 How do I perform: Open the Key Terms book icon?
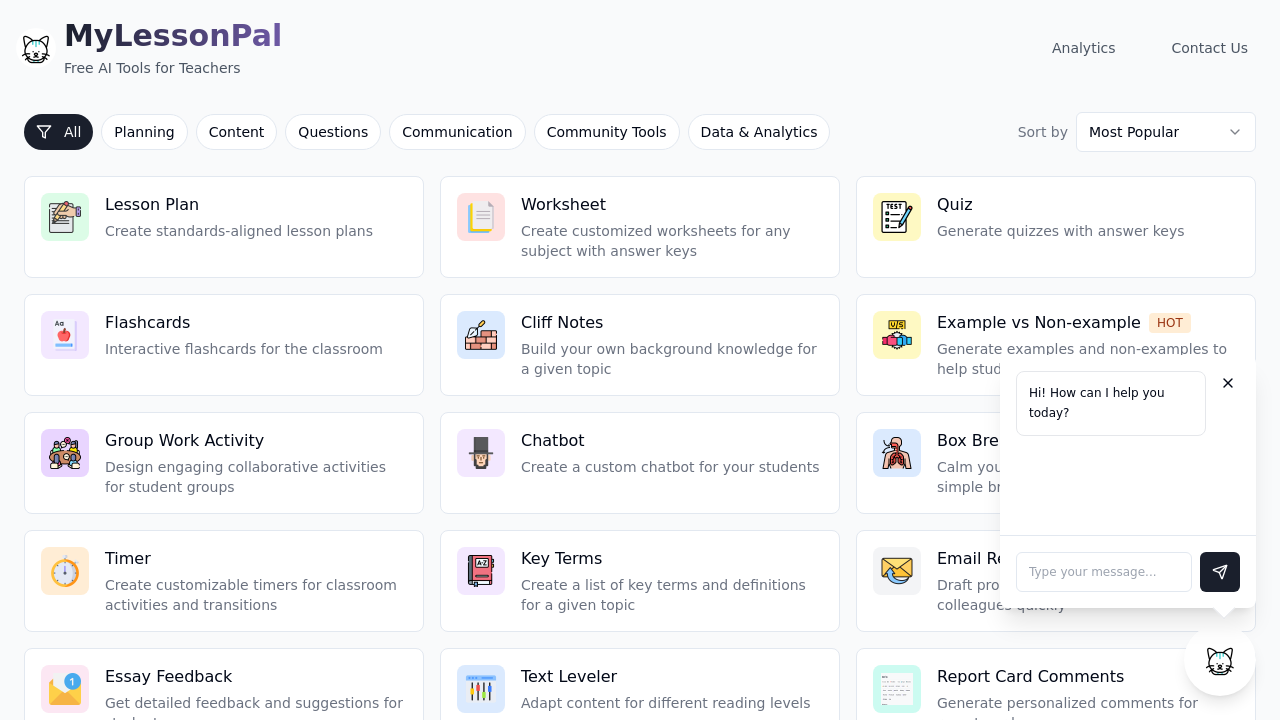coord(481,571)
